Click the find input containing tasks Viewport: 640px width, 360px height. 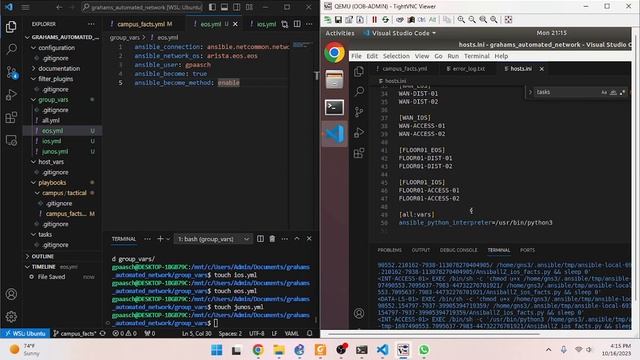point(567,92)
